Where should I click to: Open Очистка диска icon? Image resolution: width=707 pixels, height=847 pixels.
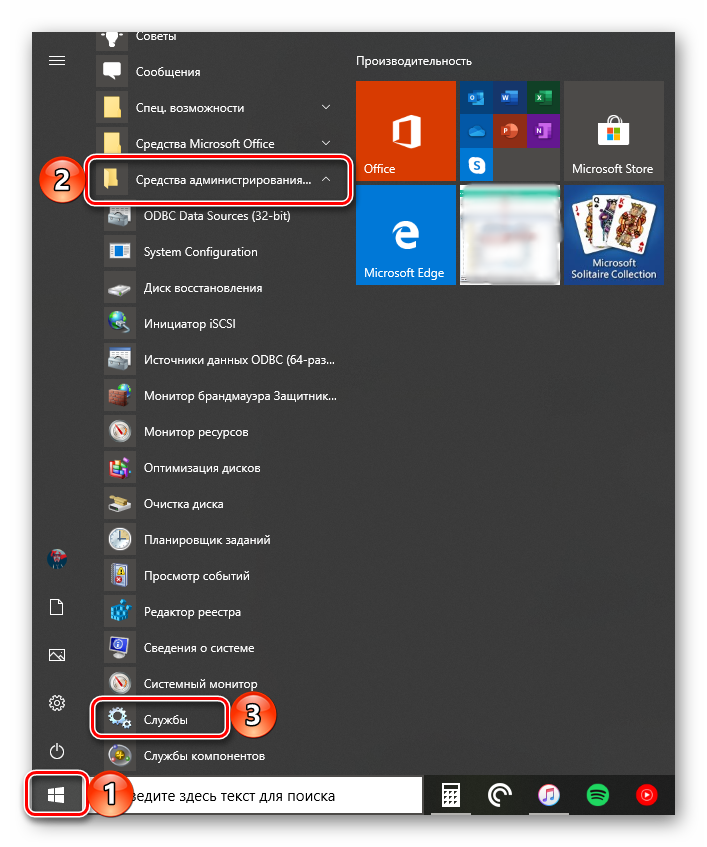(x=120, y=503)
